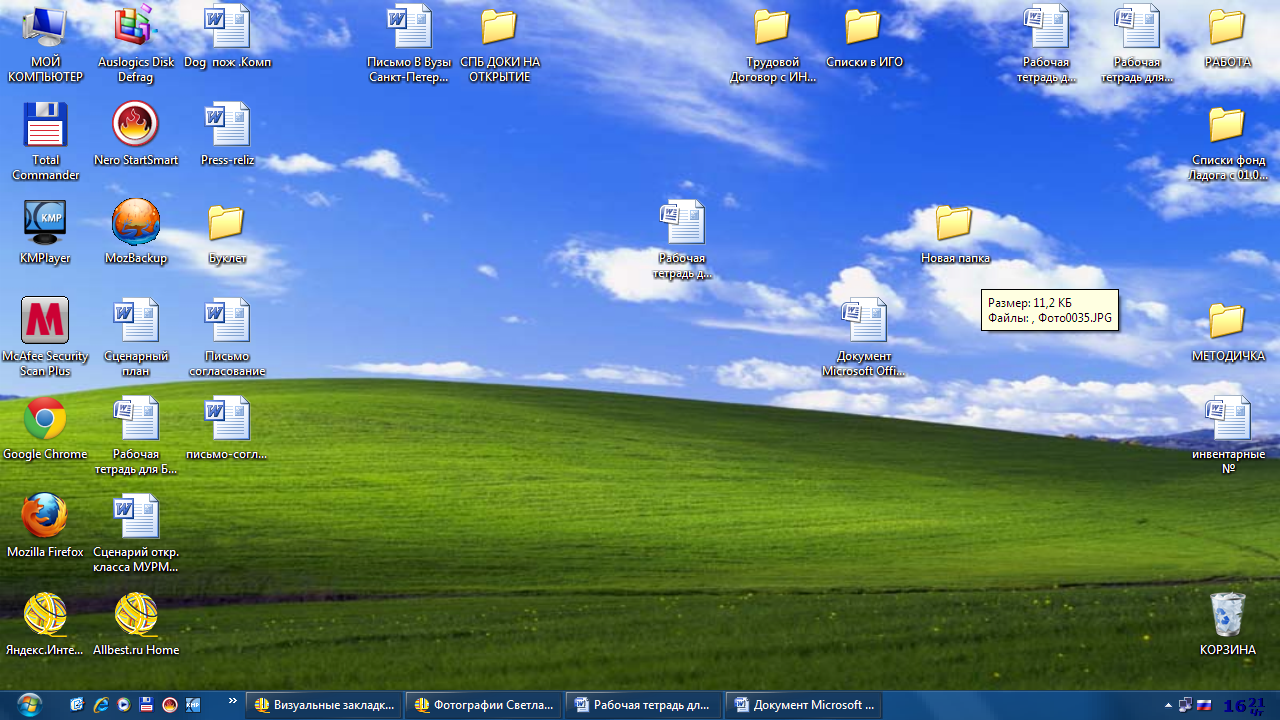Click the taskbar clock showing 16:21

pos(1245,705)
